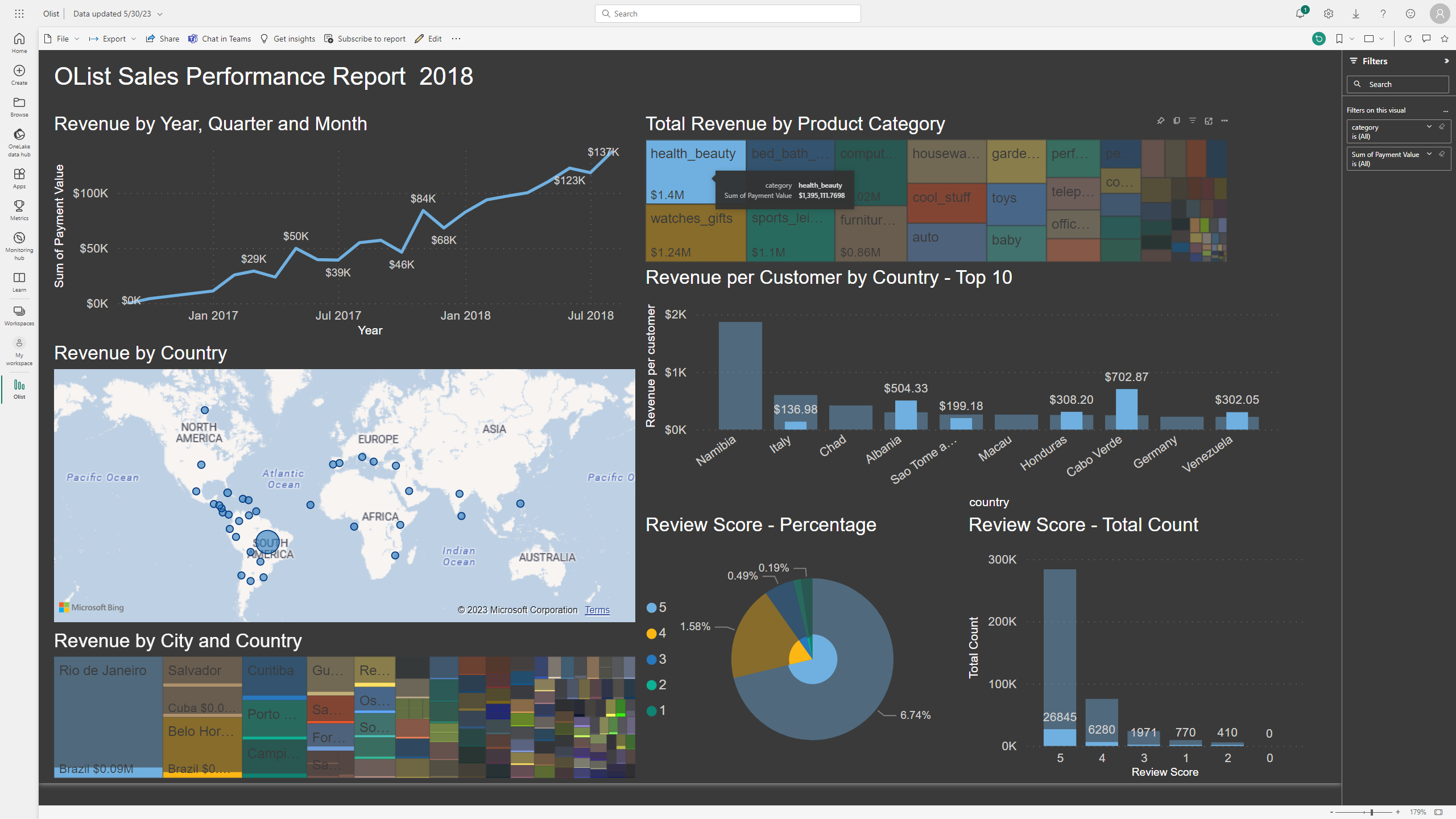Collapse the Filters pane
Image resolution: width=1456 pixels, height=819 pixels.
1446,61
